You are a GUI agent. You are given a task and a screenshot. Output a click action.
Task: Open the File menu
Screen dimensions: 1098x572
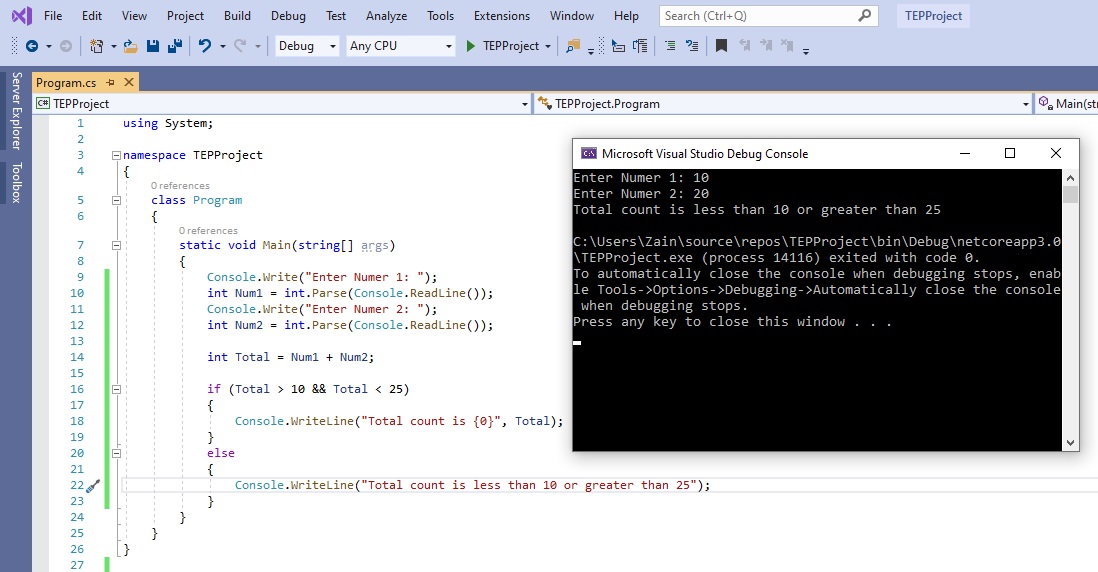(53, 15)
